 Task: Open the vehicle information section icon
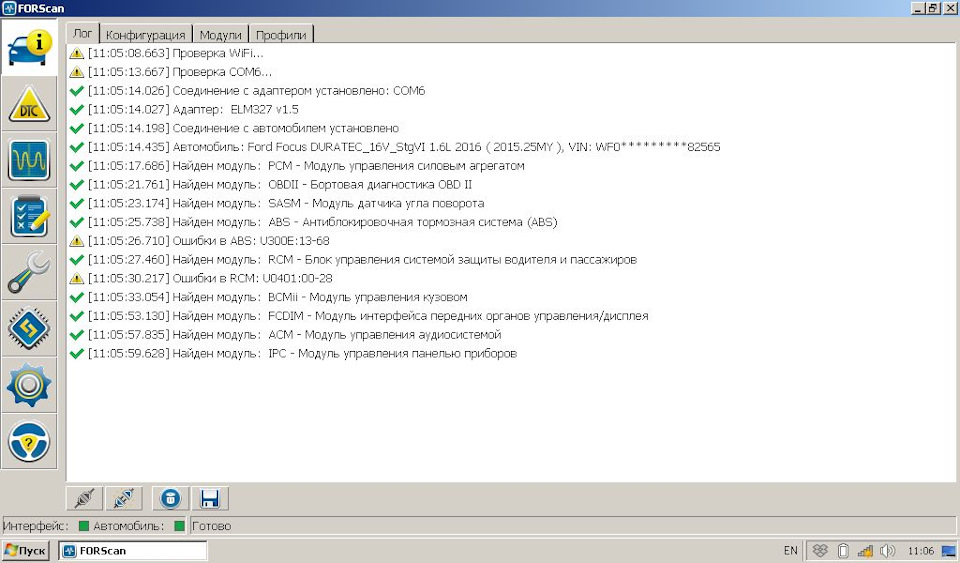pyautogui.click(x=29, y=48)
